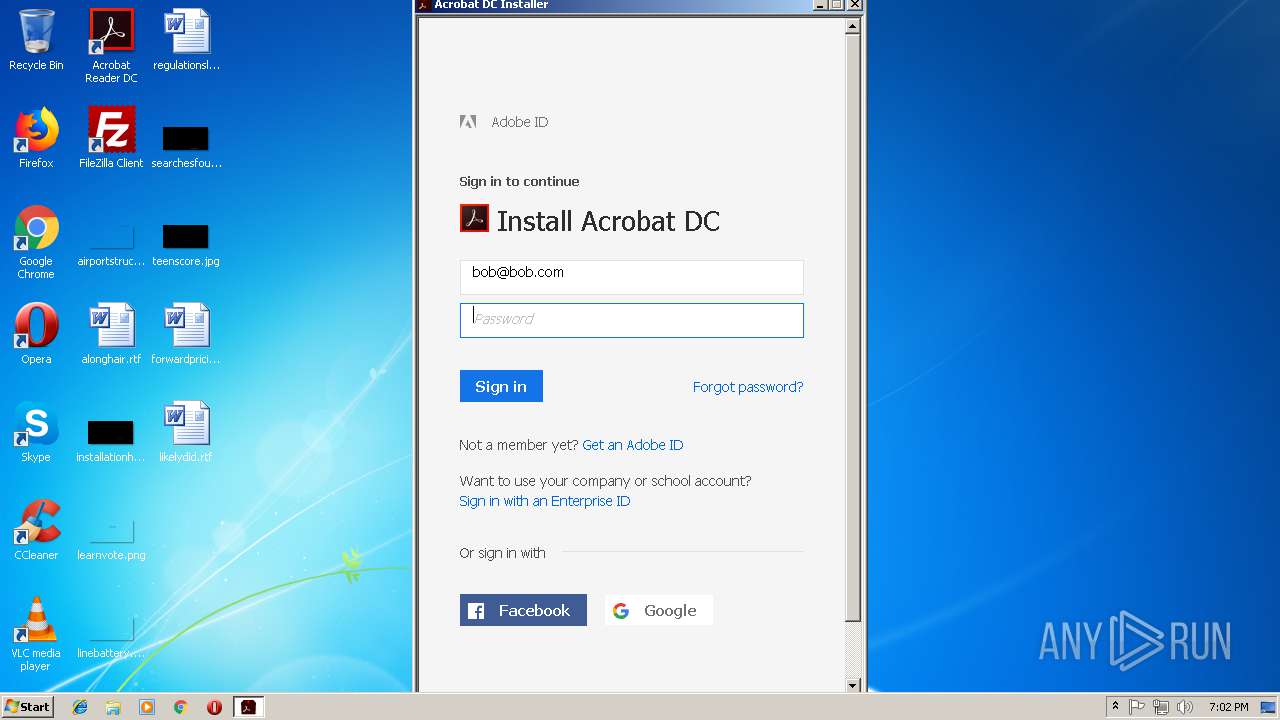Select the searchesfou file icon

pyautogui.click(x=186, y=145)
